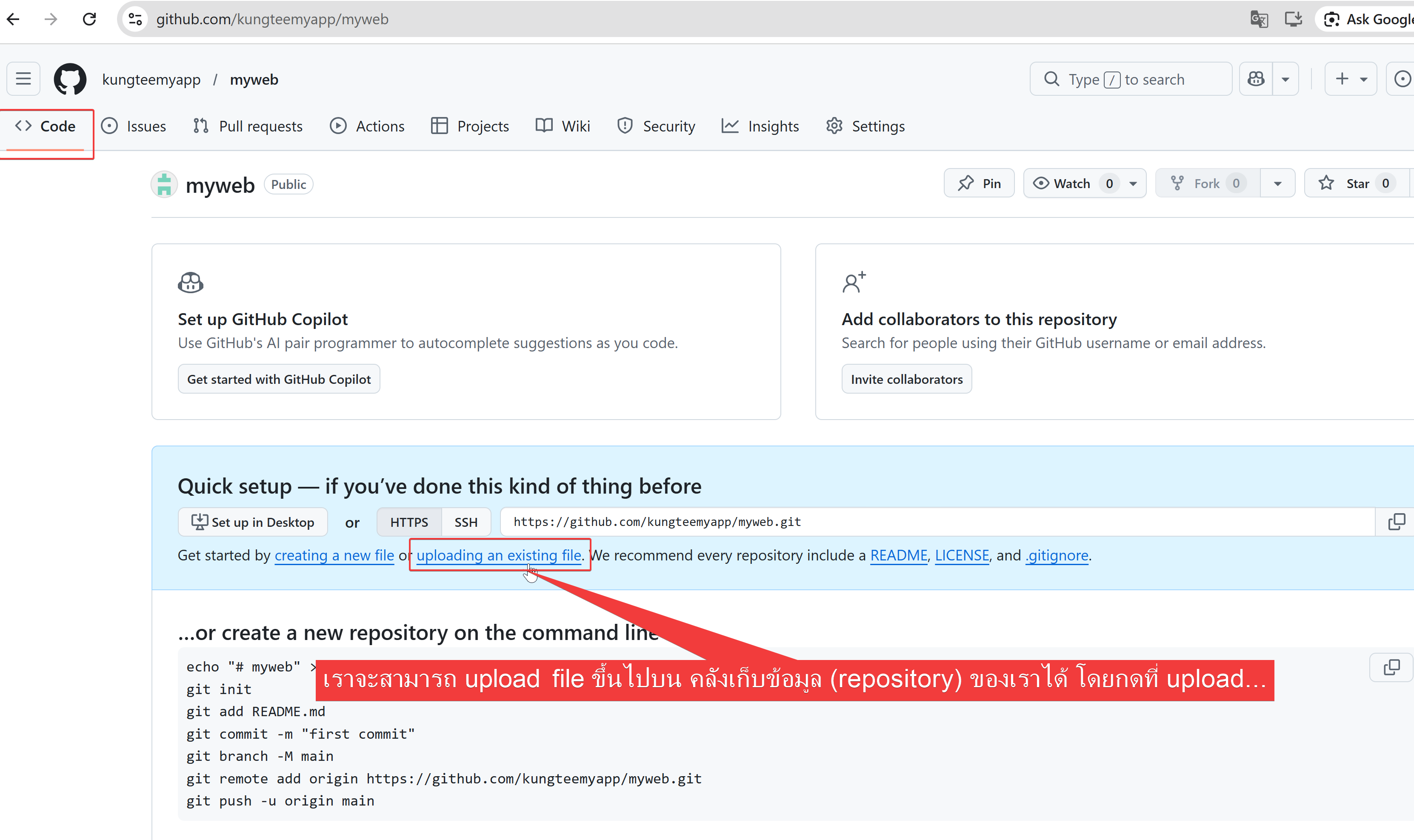Select the HTTPS protocol option
This screenshot has width=1414, height=840.
[408, 522]
